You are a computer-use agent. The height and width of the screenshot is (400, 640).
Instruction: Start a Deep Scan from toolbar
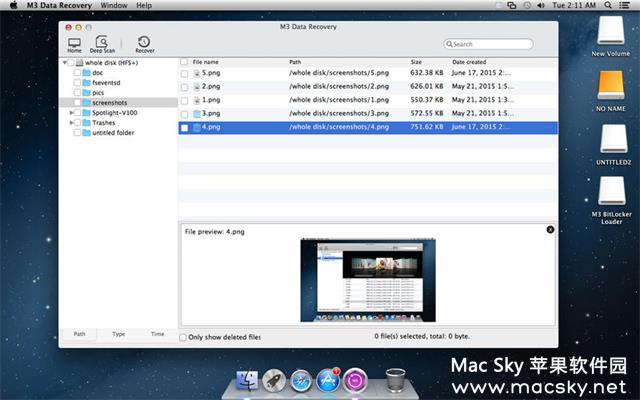pyautogui.click(x=102, y=44)
